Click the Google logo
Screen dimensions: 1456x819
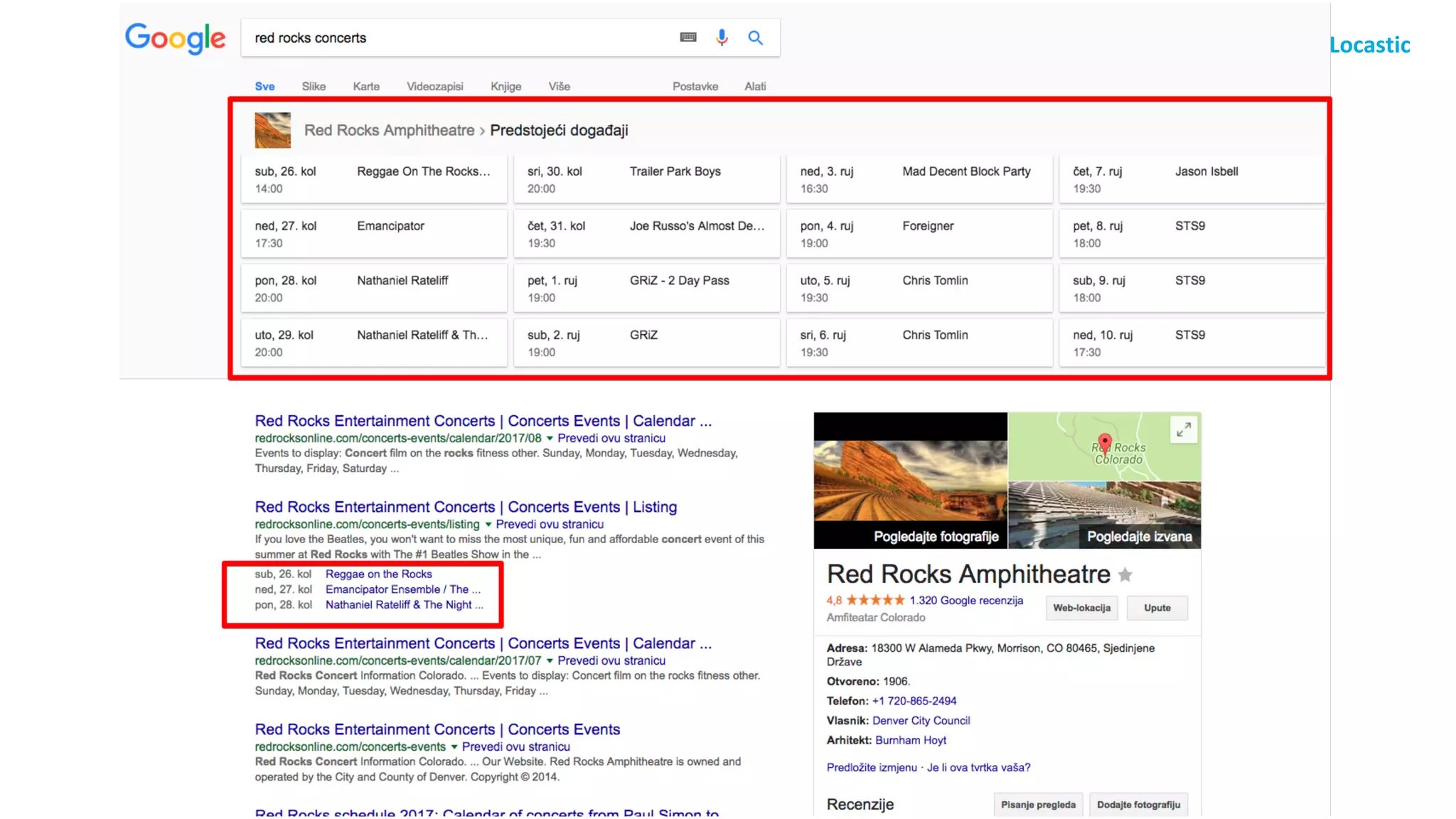(175, 38)
